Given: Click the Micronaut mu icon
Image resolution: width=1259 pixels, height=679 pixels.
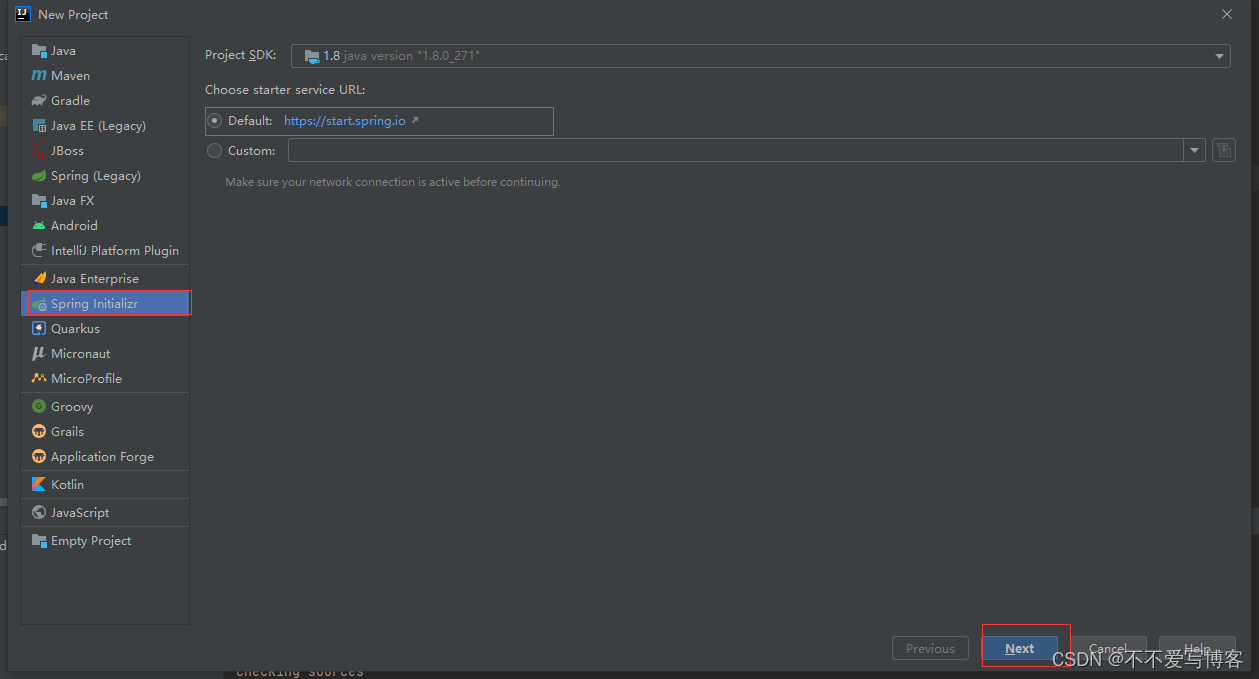Looking at the screenshot, I should tap(39, 354).
